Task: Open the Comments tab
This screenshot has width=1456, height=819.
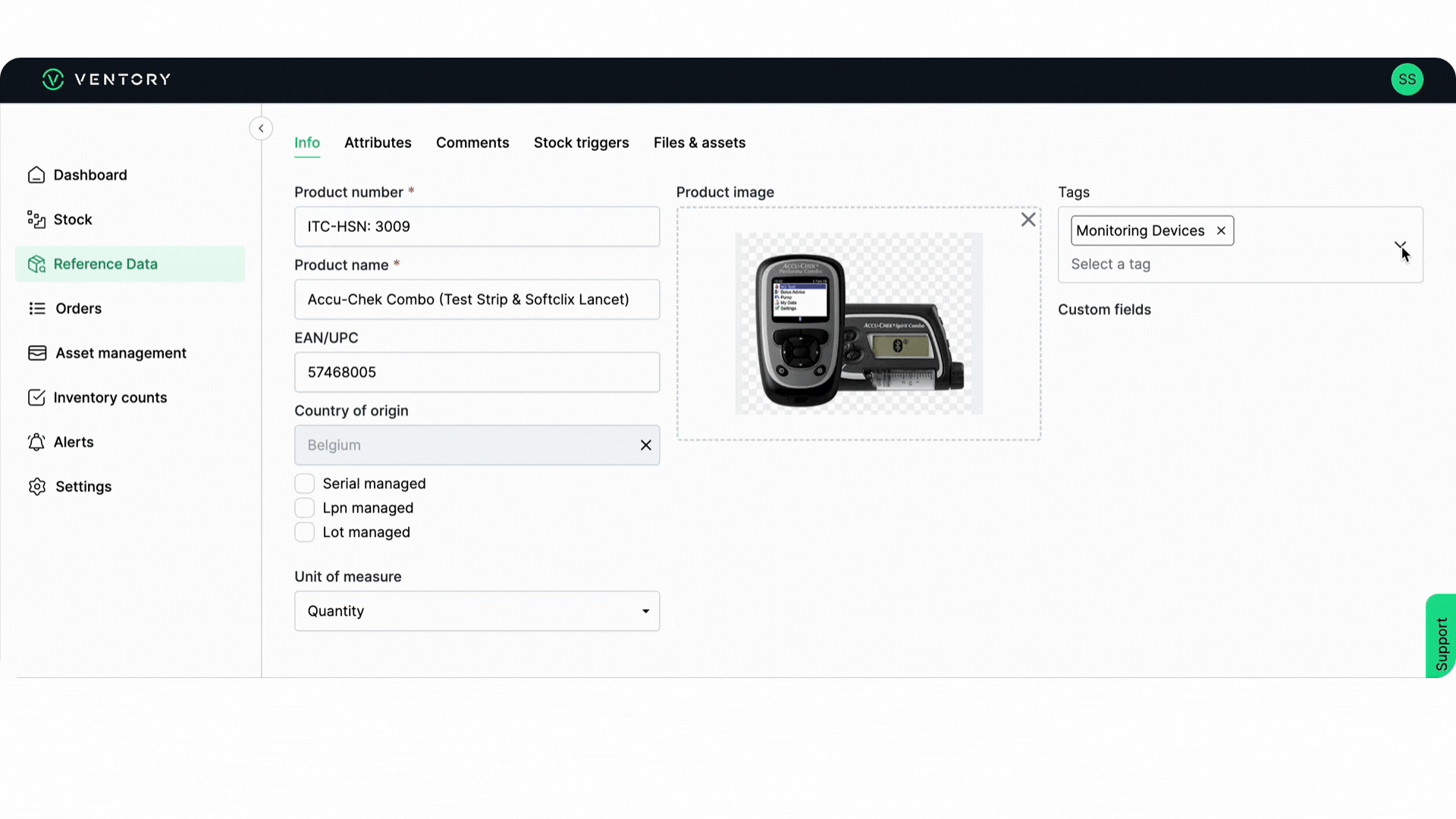Action: [x=472, y=143]
